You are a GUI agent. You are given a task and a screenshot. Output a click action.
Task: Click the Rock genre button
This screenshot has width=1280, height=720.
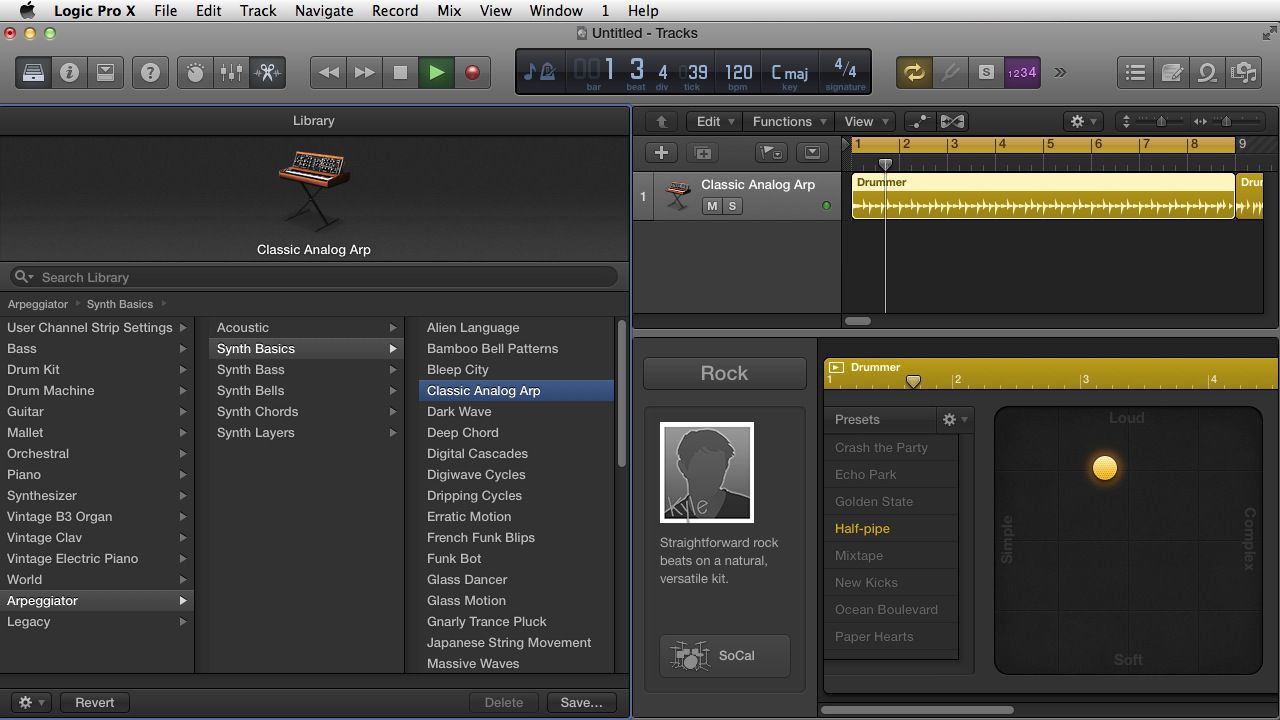pyautogui.click(x=724, y=373)
